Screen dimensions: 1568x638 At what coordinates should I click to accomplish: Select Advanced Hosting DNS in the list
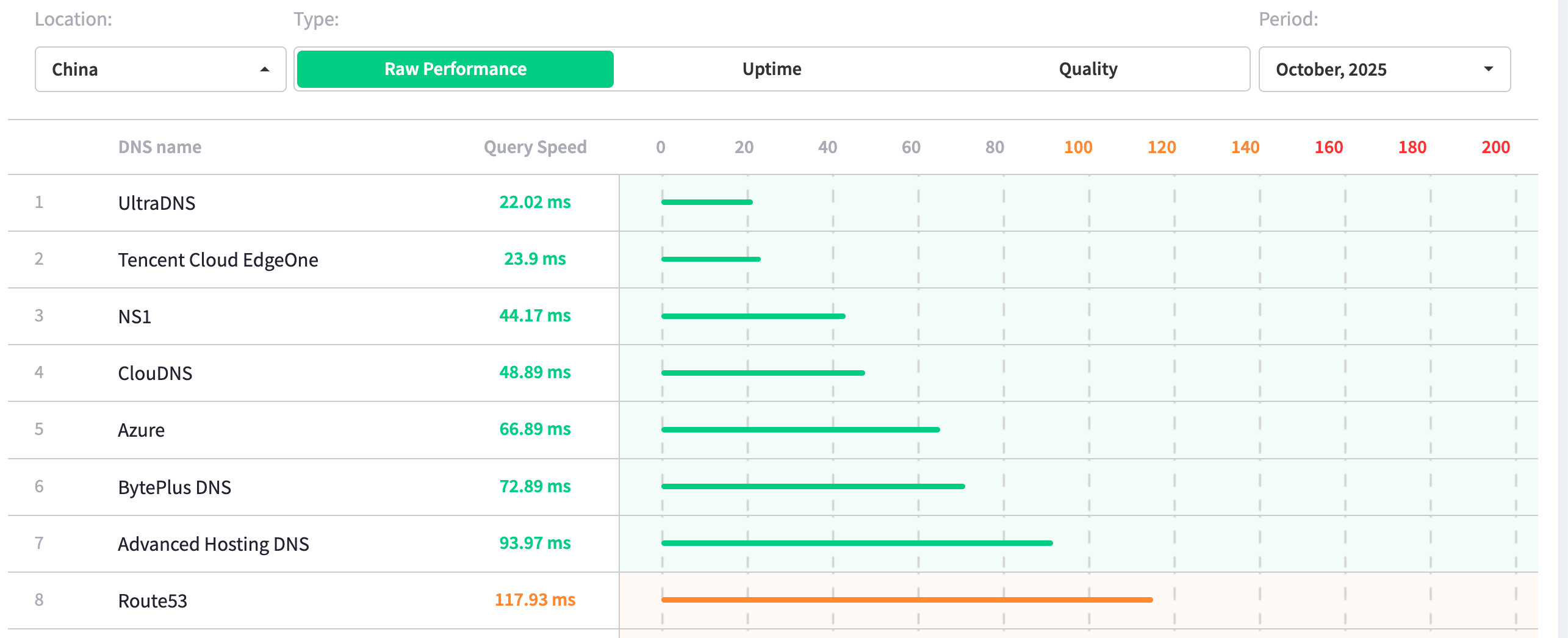coord(213,544)
